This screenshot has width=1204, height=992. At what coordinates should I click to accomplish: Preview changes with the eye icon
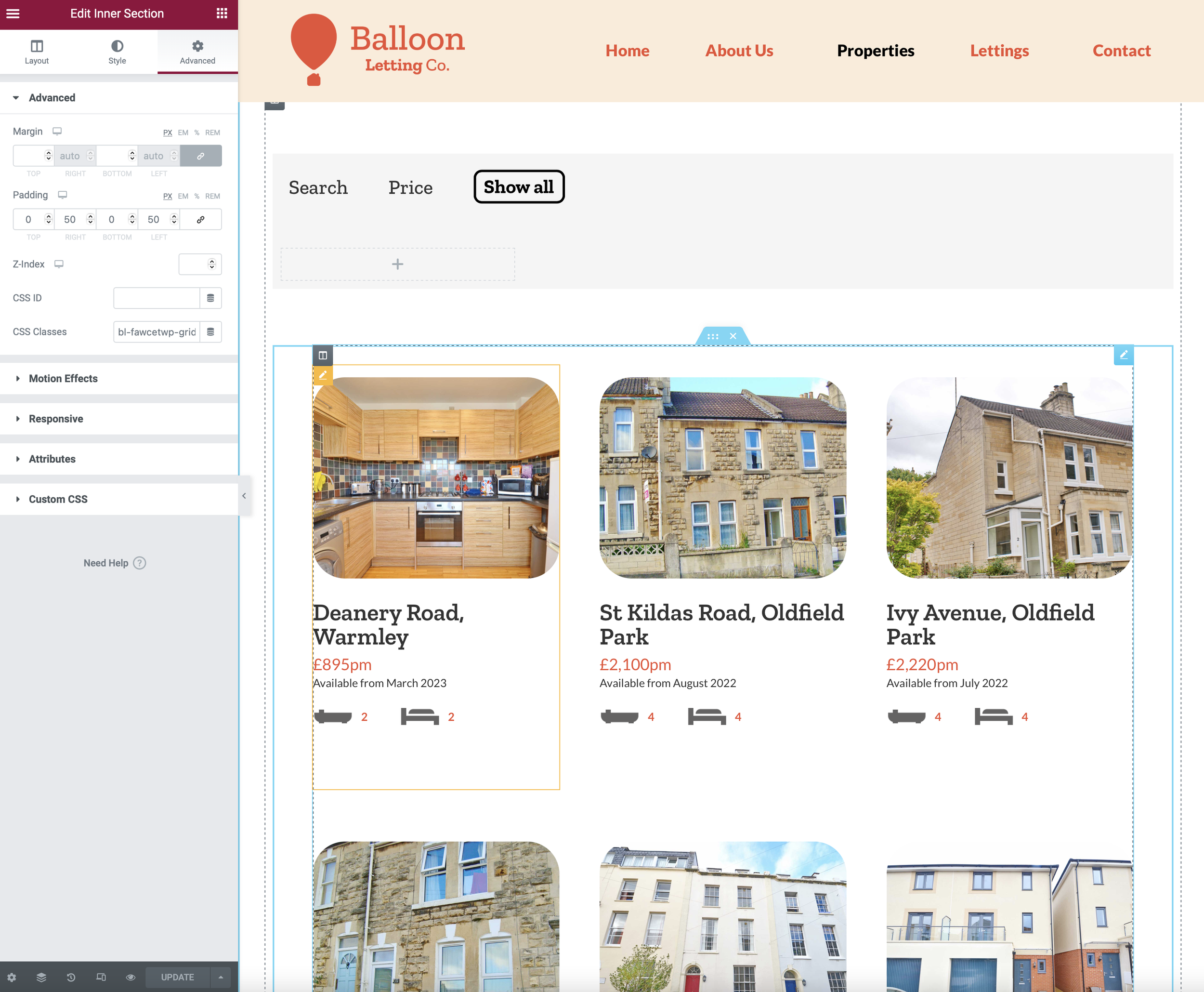(131, 977)
